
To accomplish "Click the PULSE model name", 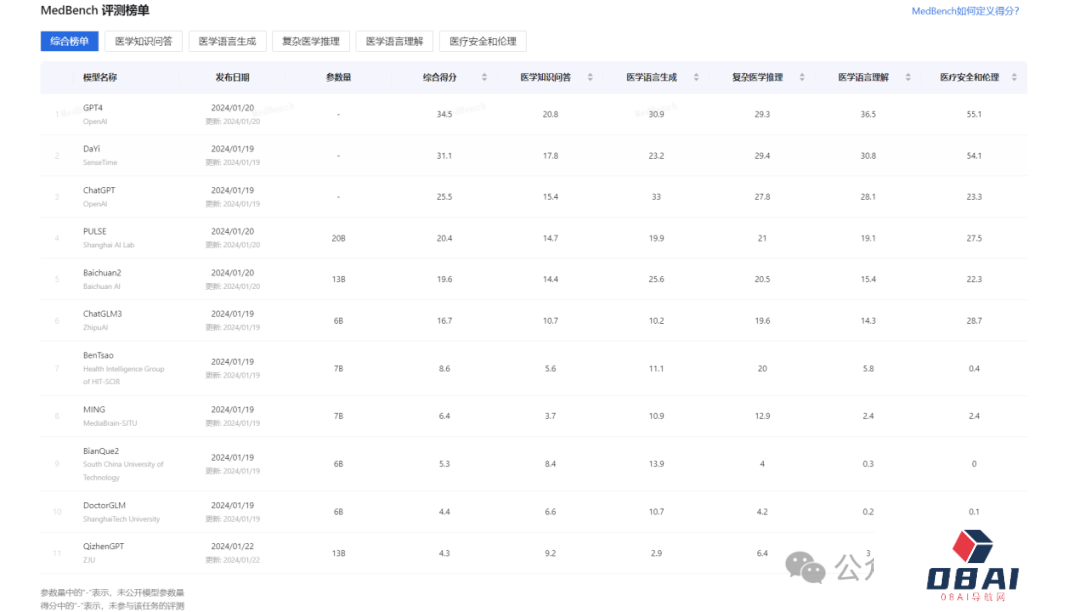I will point(95,231).
